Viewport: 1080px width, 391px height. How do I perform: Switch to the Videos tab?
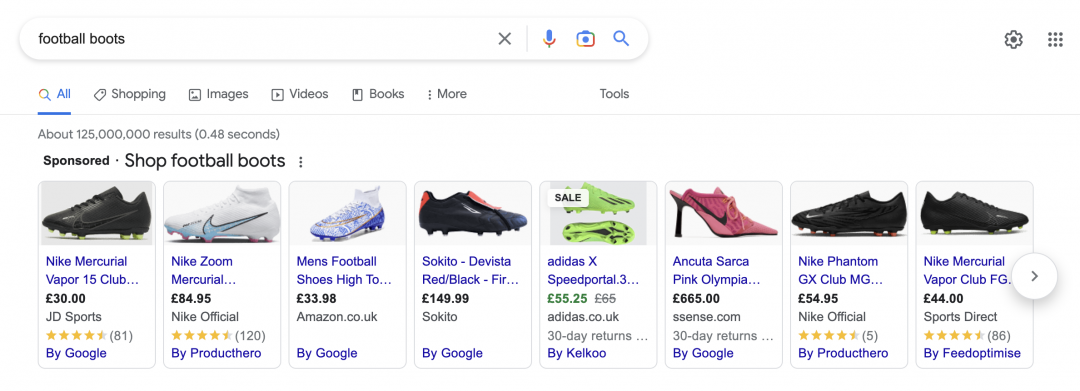[300, 94]
